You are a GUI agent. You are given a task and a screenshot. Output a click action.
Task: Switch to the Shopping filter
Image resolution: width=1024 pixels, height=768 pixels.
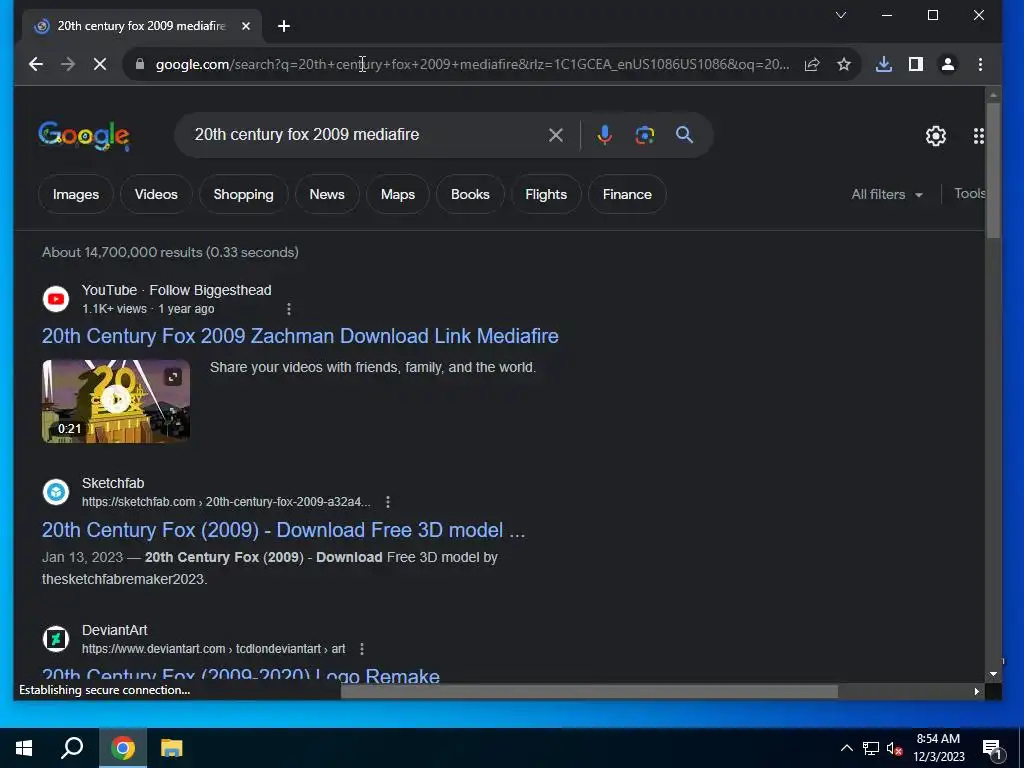(244, 195)
